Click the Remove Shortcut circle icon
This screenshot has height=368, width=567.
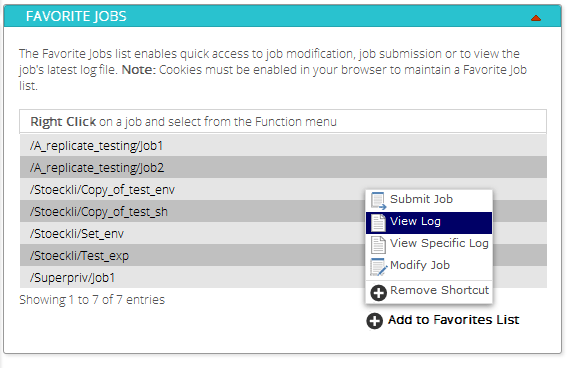378,292
